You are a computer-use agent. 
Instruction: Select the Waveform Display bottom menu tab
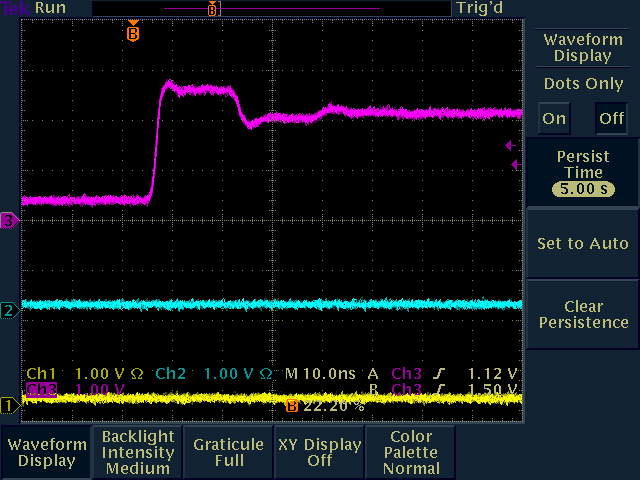[x=46, y=452]
